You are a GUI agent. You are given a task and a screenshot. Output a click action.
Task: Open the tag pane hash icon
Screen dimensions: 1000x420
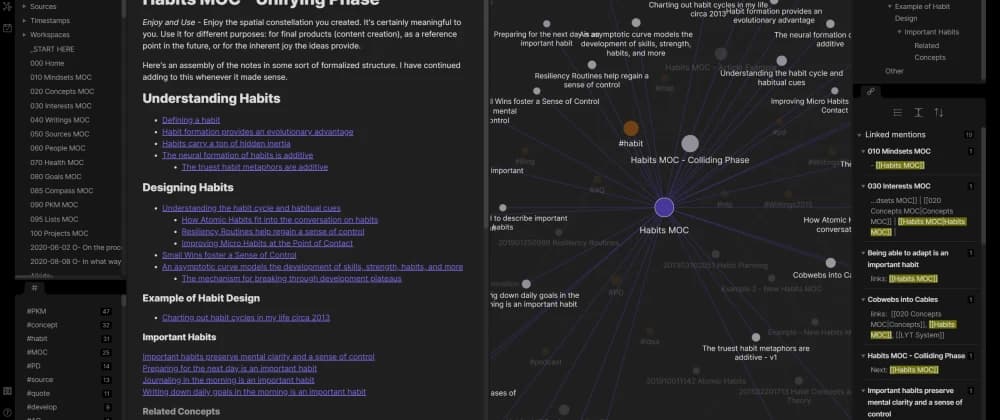(x=34, y=287)
